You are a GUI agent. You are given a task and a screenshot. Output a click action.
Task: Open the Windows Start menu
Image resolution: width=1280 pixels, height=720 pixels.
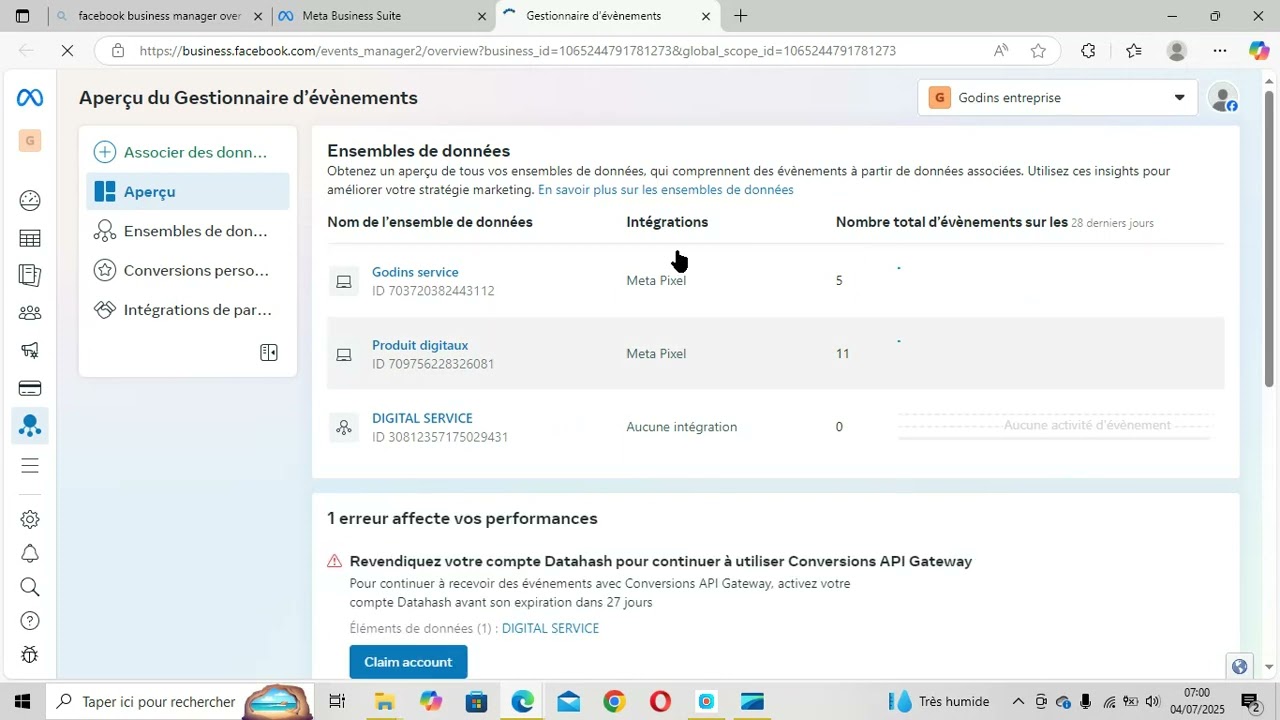click(x=22, y=702)
